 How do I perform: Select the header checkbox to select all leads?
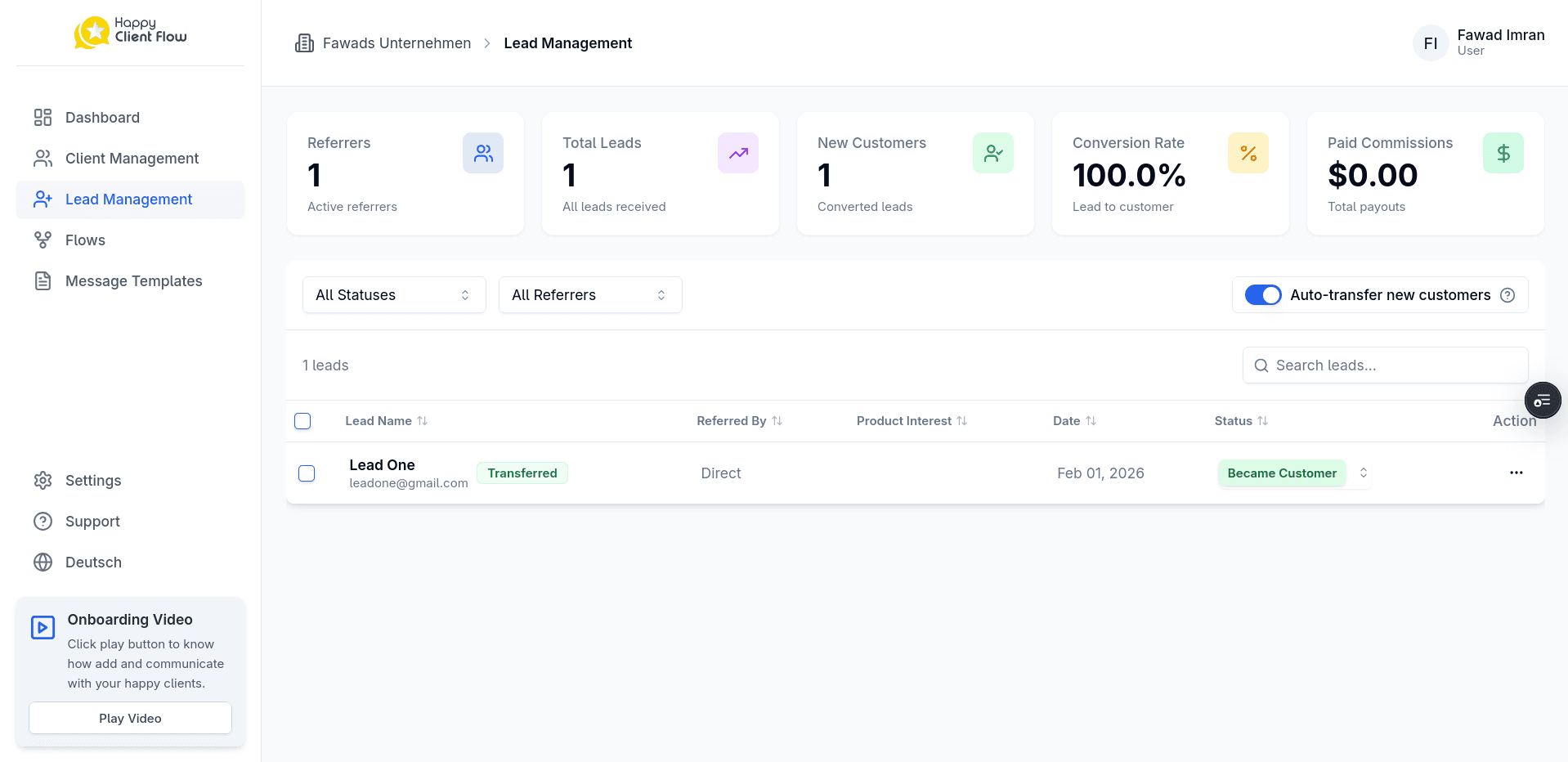(302, 420)
